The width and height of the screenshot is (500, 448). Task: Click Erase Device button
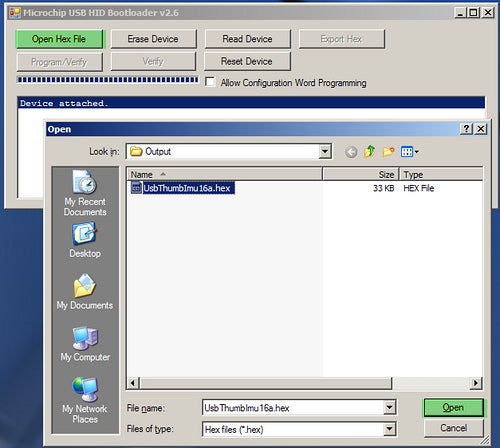click(x=153, y=39)
